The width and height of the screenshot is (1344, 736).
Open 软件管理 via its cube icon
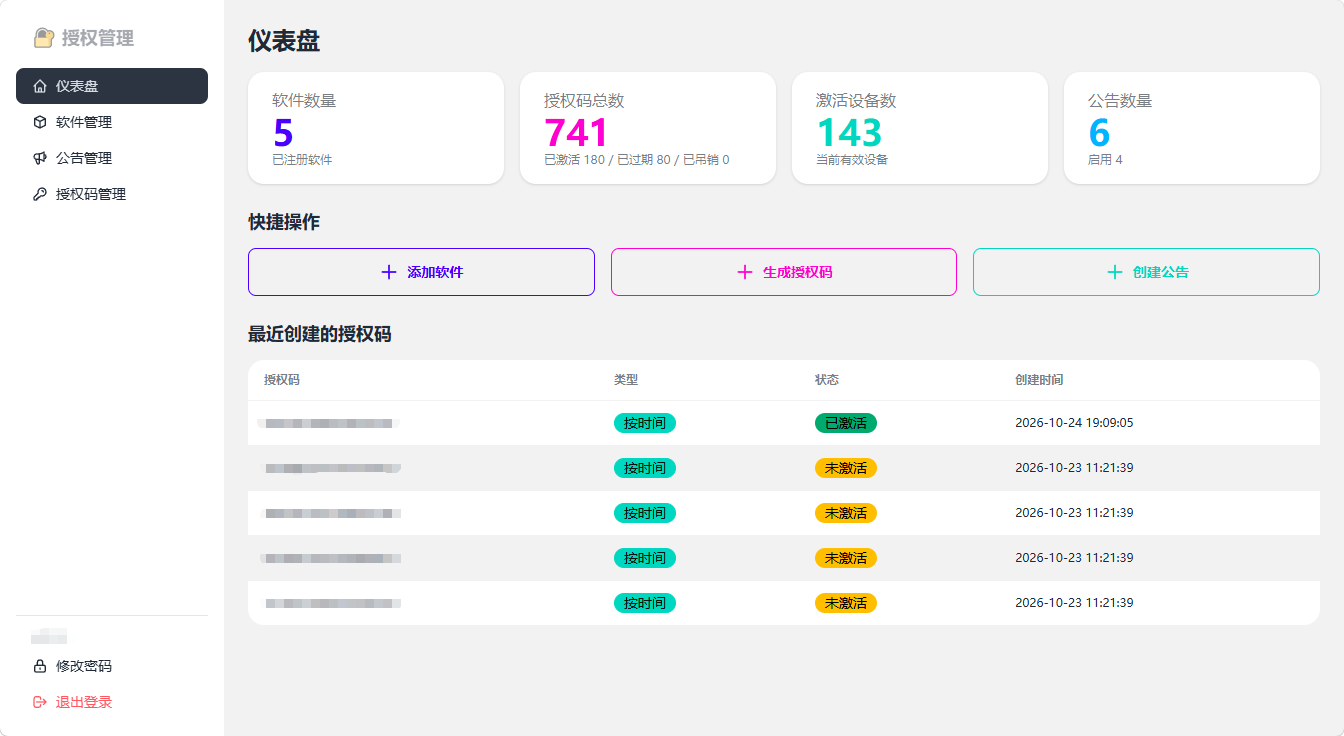40,122
